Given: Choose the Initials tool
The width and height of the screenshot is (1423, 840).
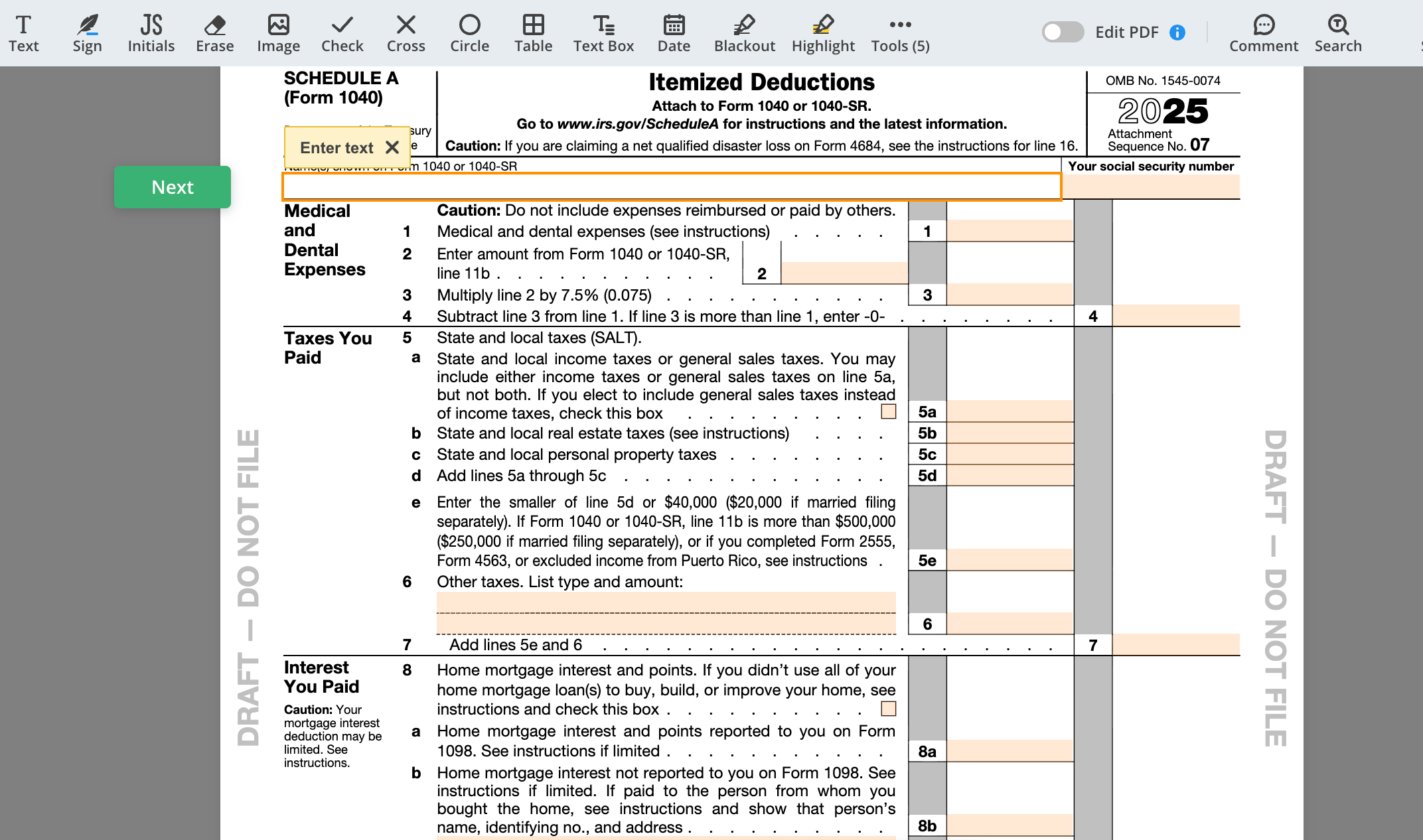Looking at the screenshot, I should click(151, 33).
